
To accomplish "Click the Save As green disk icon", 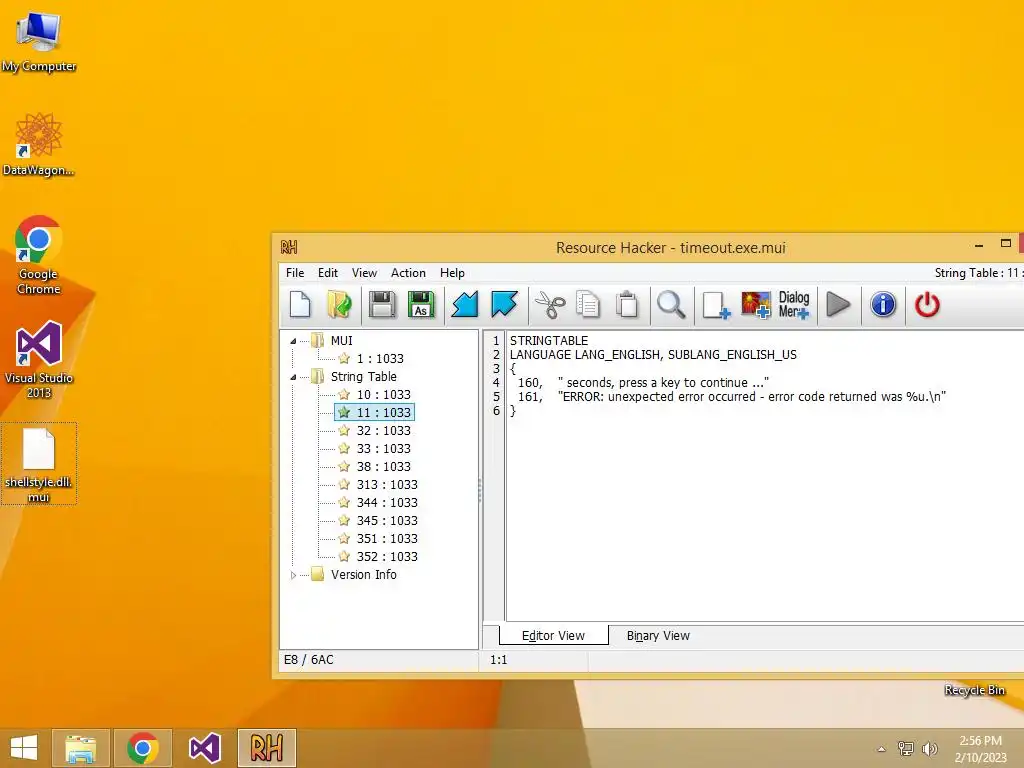I will [x=421, y=305].
